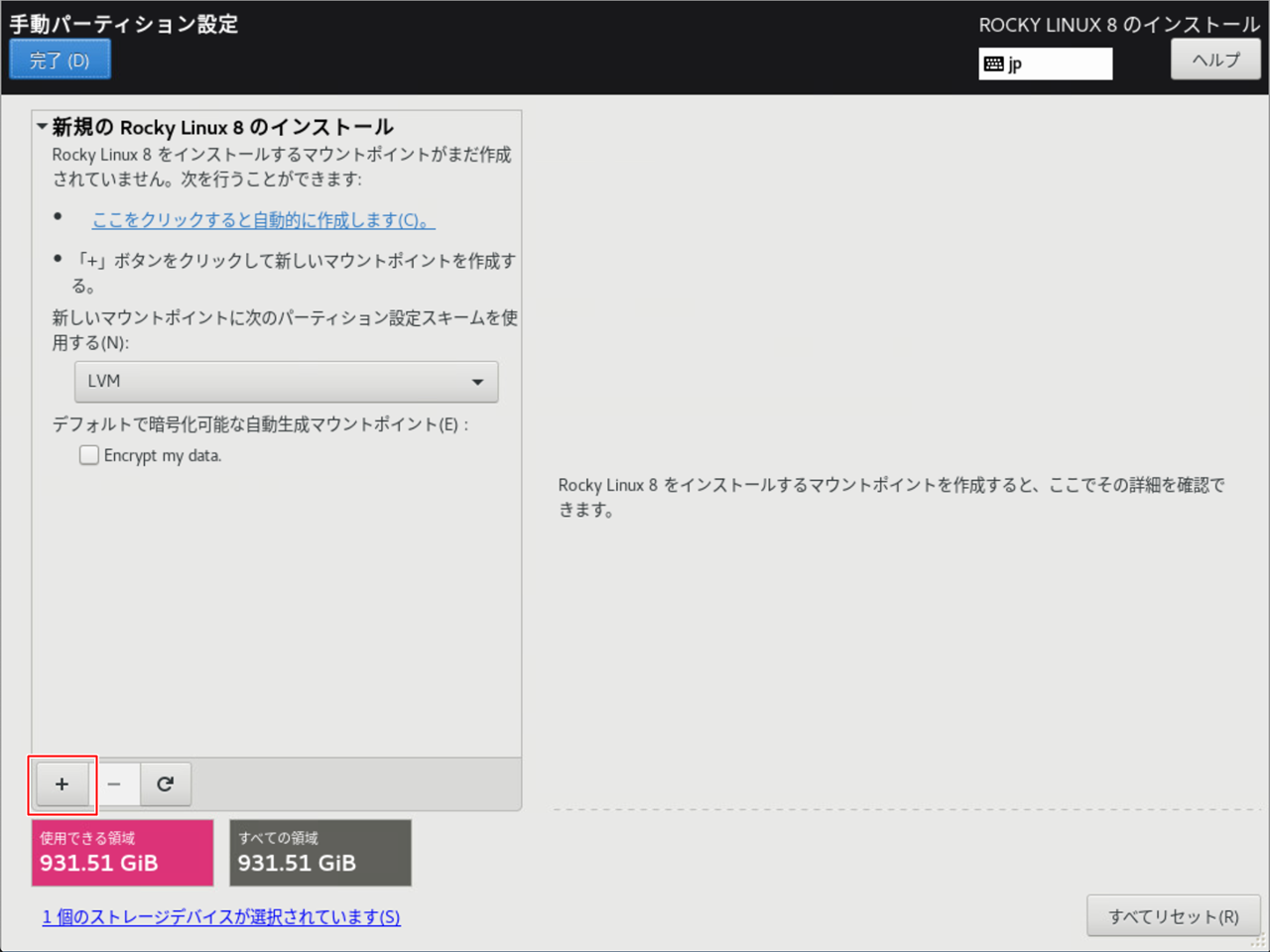Select the 新規の Rocky Linux 8 のインストール heading
1270x952 pixels.
click(x=223, y=127)
